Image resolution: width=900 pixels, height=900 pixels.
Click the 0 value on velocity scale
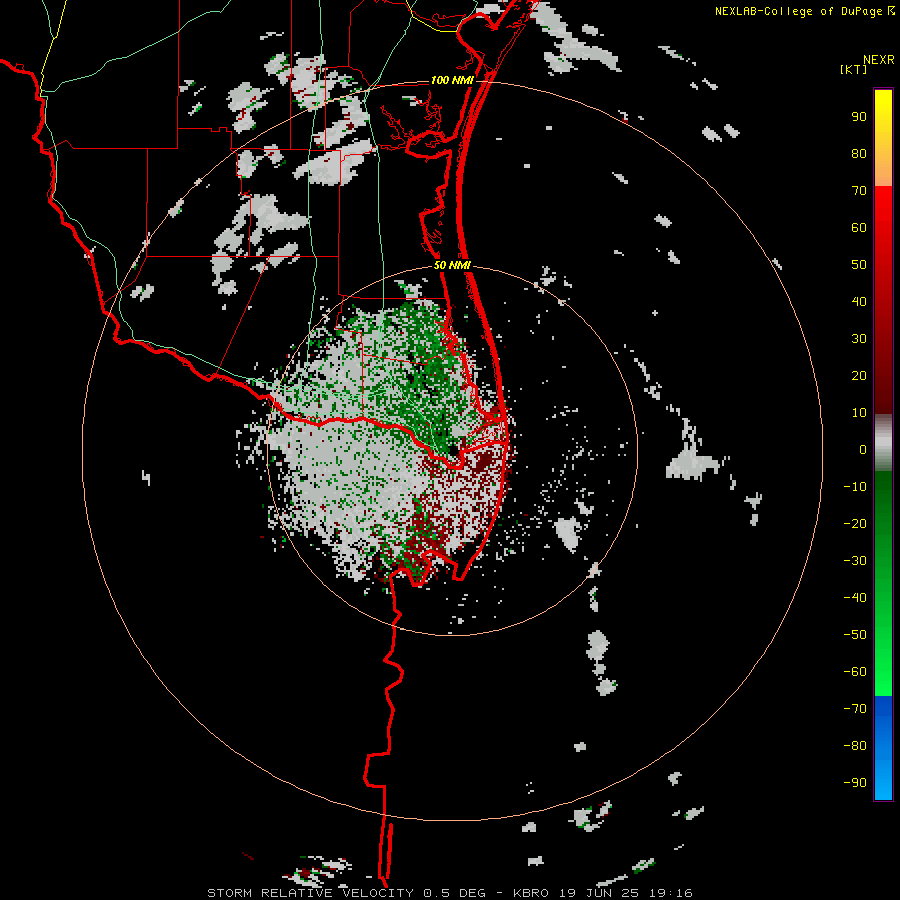click(x=863, y=449)
